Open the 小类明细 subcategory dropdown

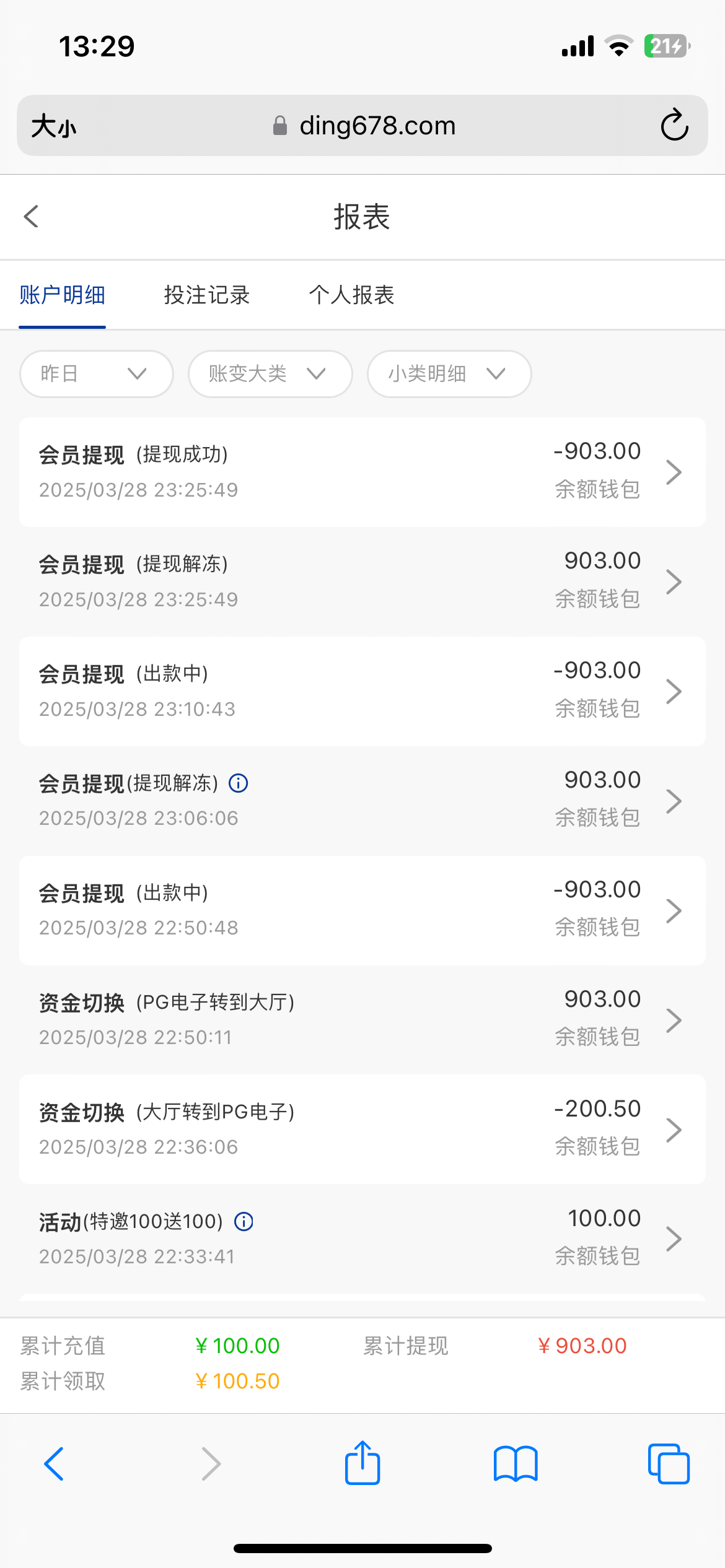pyautogui.click(x=449, y=373)
